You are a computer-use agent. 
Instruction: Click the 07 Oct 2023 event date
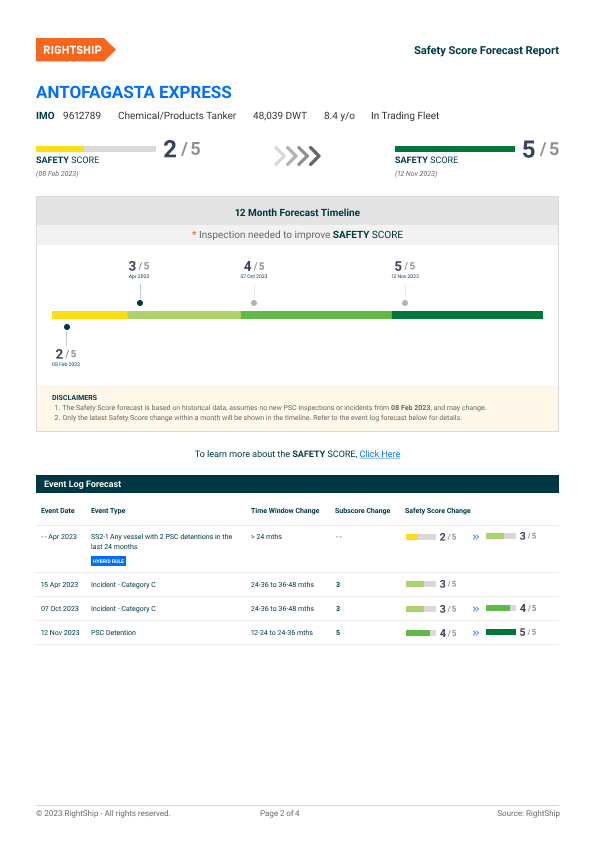[60, 608]
